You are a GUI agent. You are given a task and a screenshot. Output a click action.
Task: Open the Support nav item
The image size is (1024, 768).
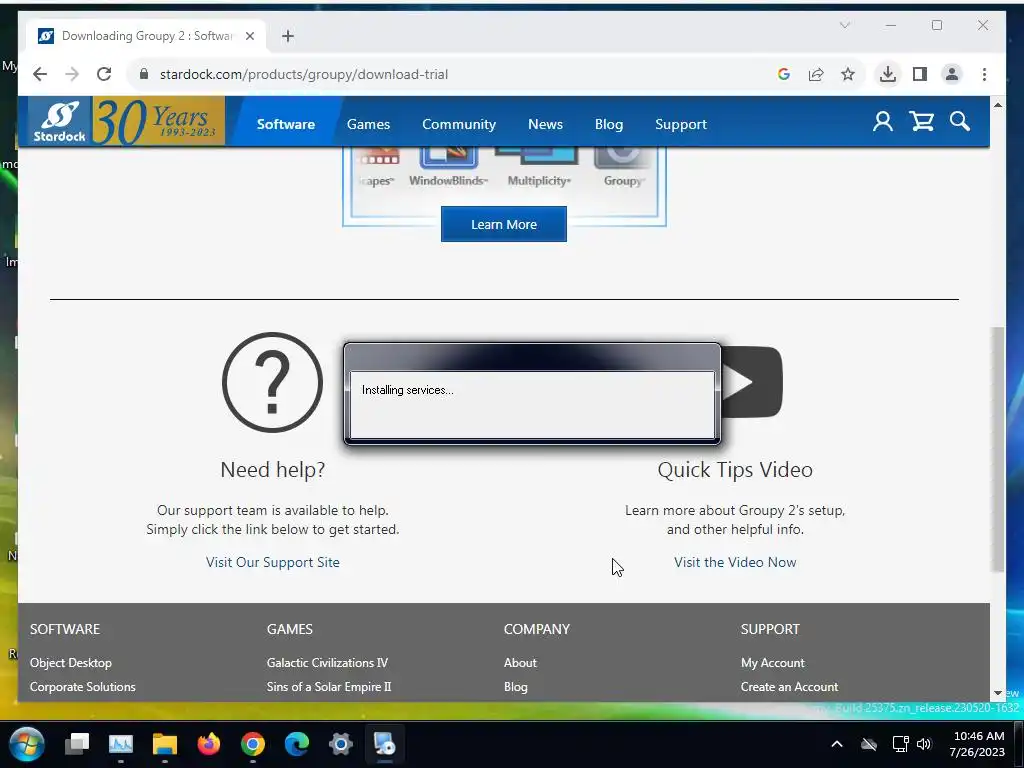tap(680, 124)
